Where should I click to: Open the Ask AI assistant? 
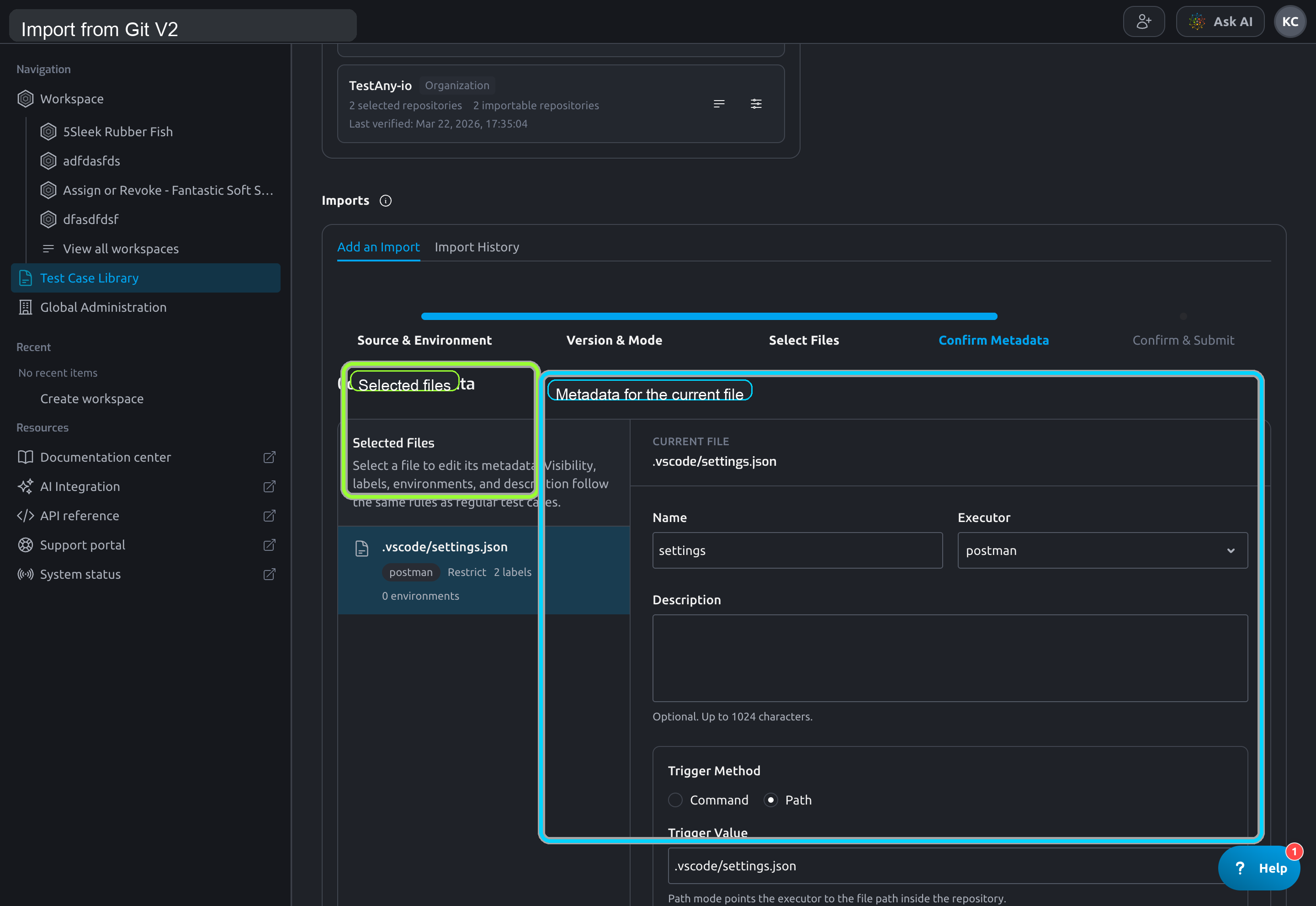click(1220, 21)
